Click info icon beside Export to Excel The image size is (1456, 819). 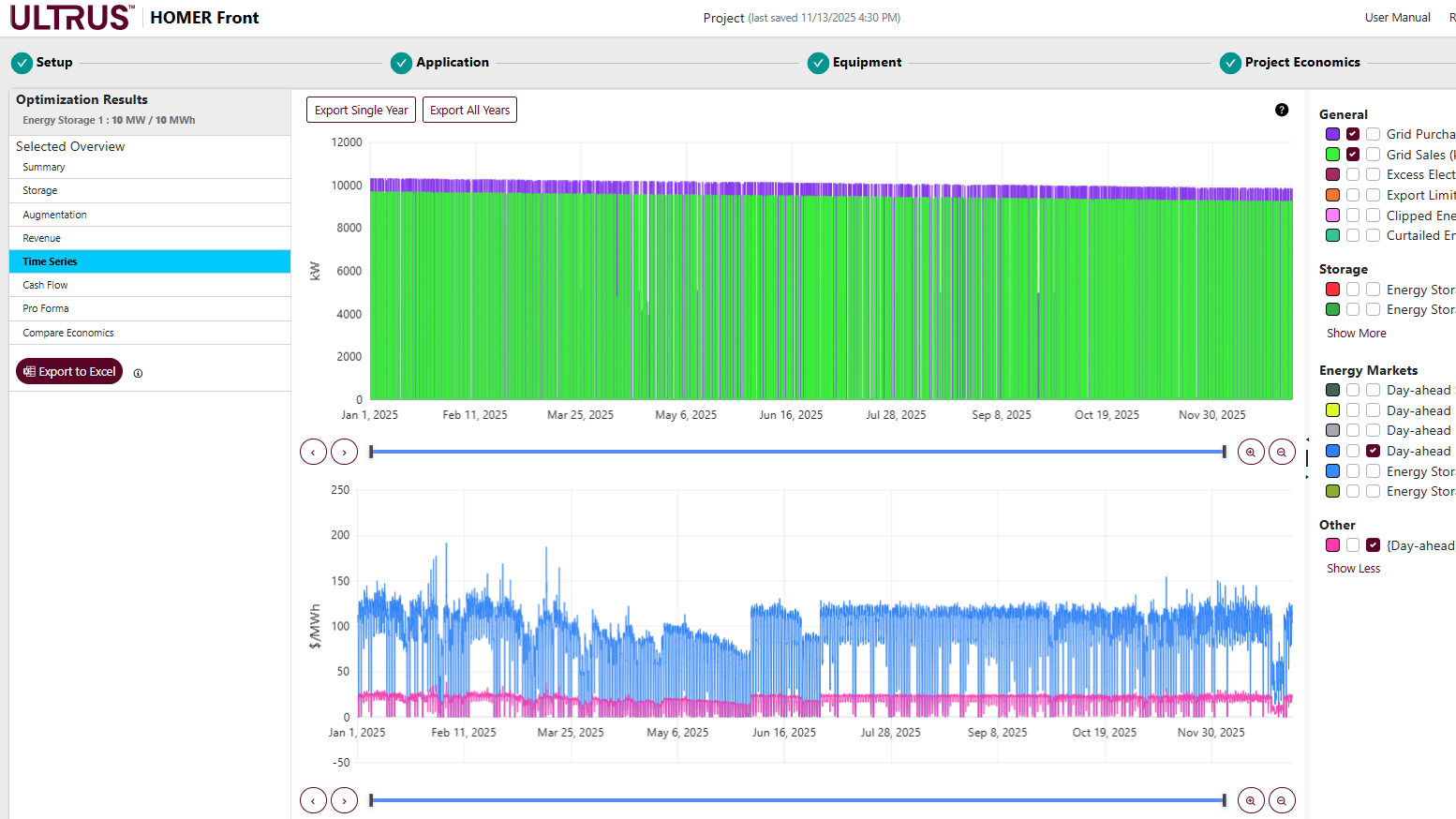click(x=138, y=373)
